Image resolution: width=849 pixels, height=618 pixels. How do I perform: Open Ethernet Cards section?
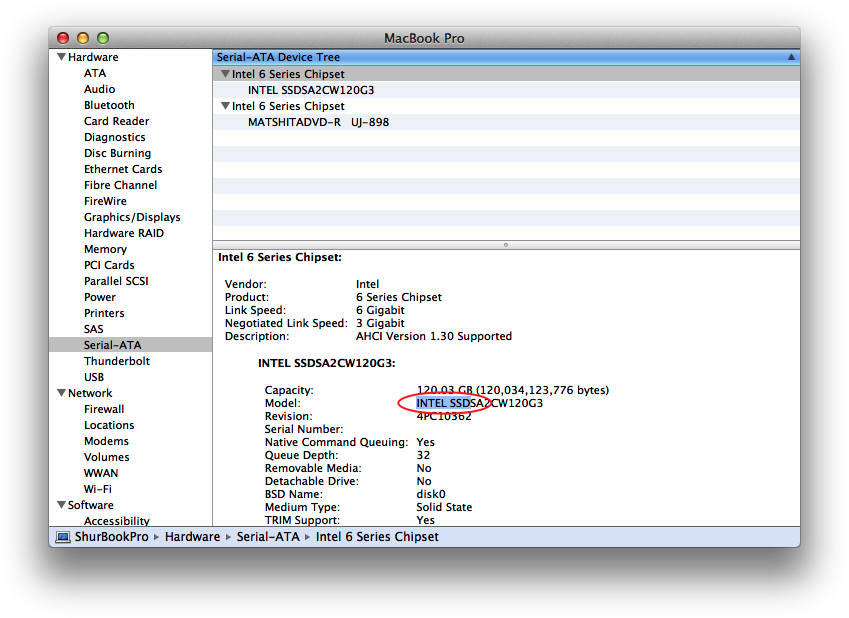(x=123, y=169)
